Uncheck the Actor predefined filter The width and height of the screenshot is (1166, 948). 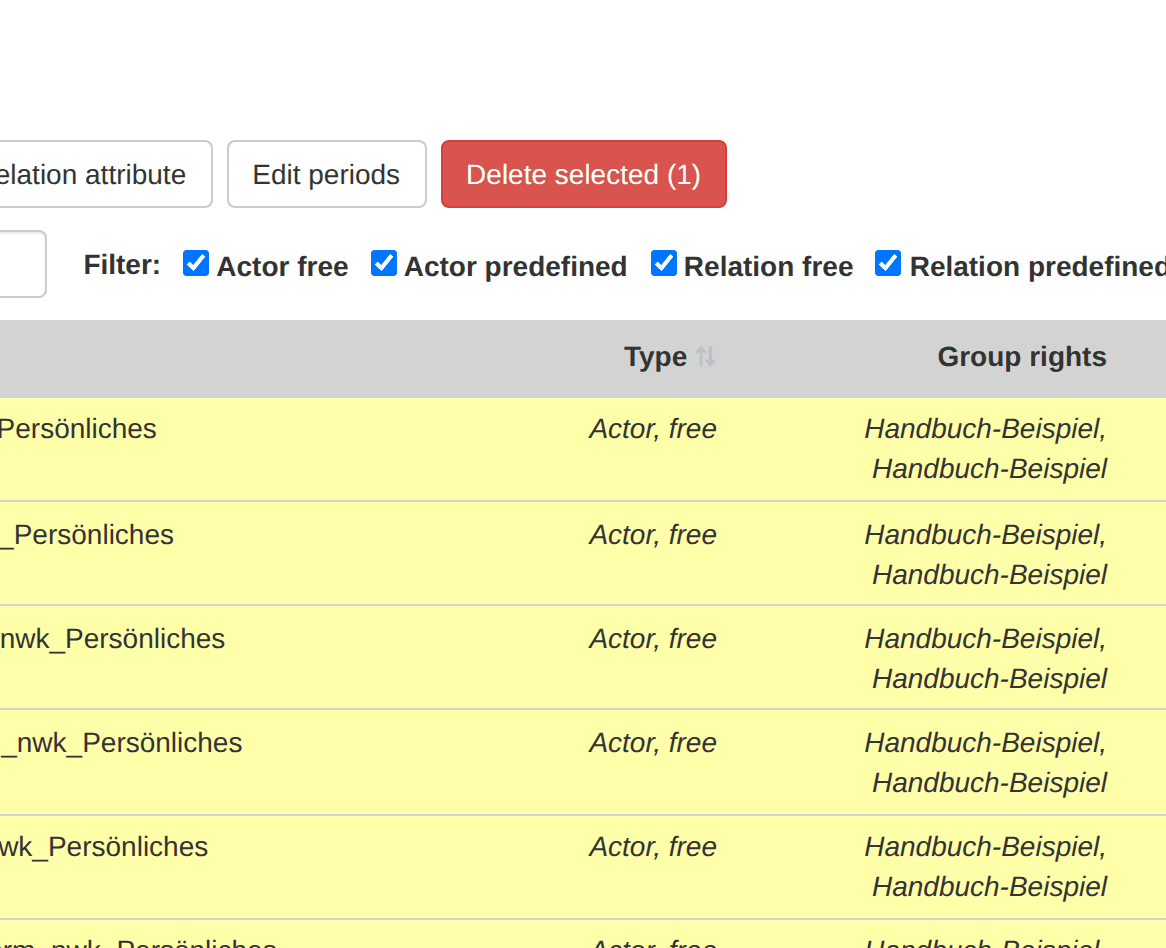[384, 263]
